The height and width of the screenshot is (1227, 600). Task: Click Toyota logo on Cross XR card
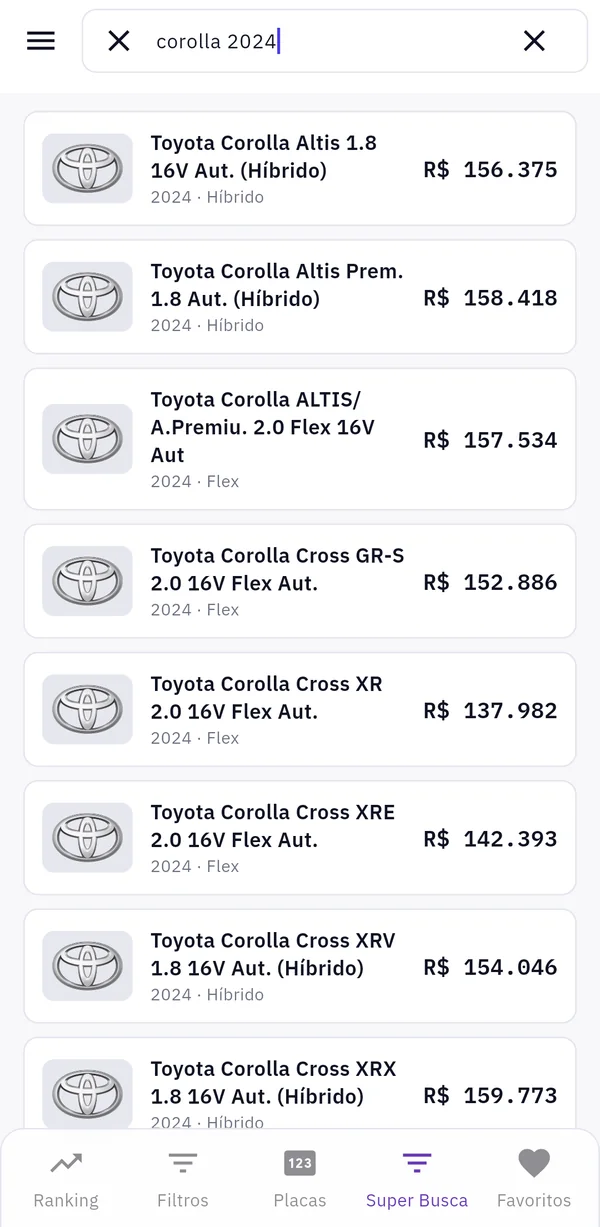click(x=87, y=709)
